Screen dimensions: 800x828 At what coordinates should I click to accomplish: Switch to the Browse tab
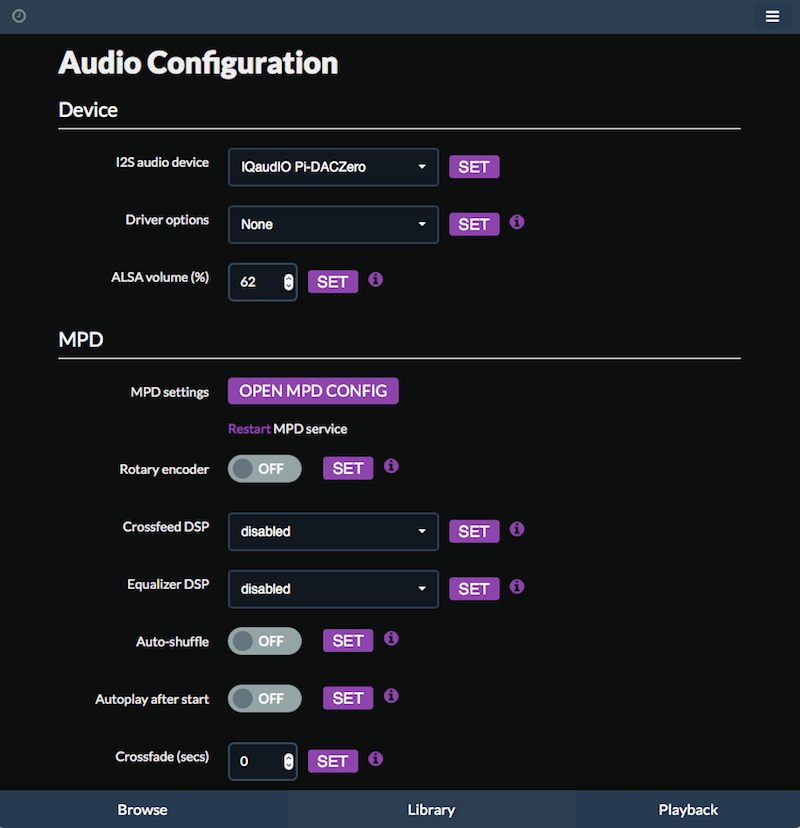pos(143,810)
